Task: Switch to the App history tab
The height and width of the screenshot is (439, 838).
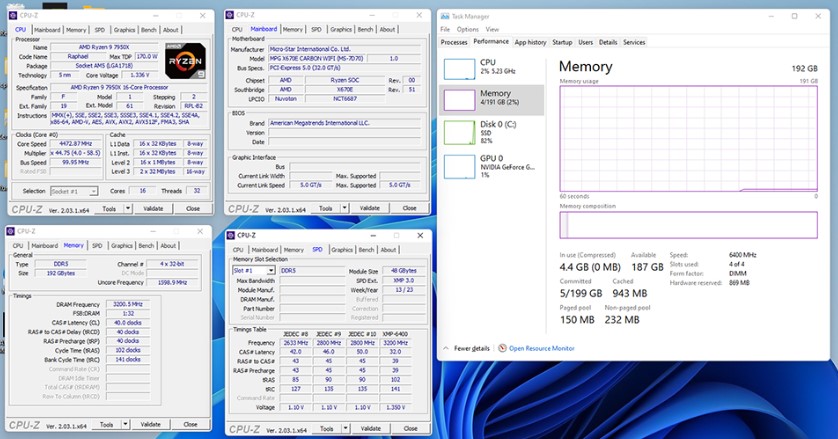Action: (530, 42)
